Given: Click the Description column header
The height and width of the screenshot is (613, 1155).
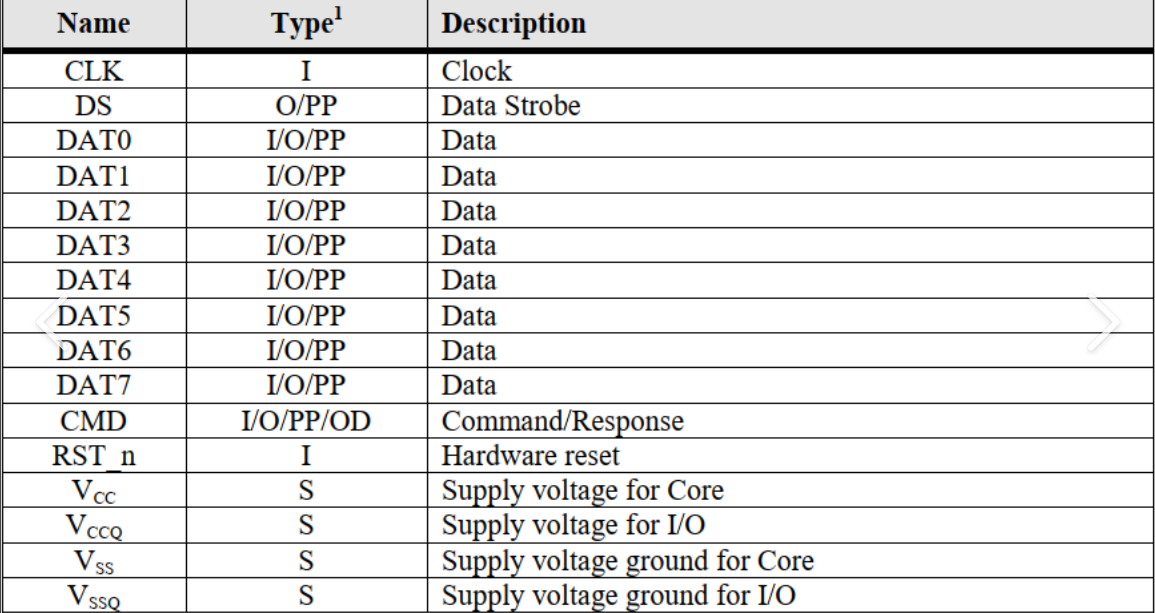Looking at the screenshot, I should pyautogui.click(x=513, y=24).
